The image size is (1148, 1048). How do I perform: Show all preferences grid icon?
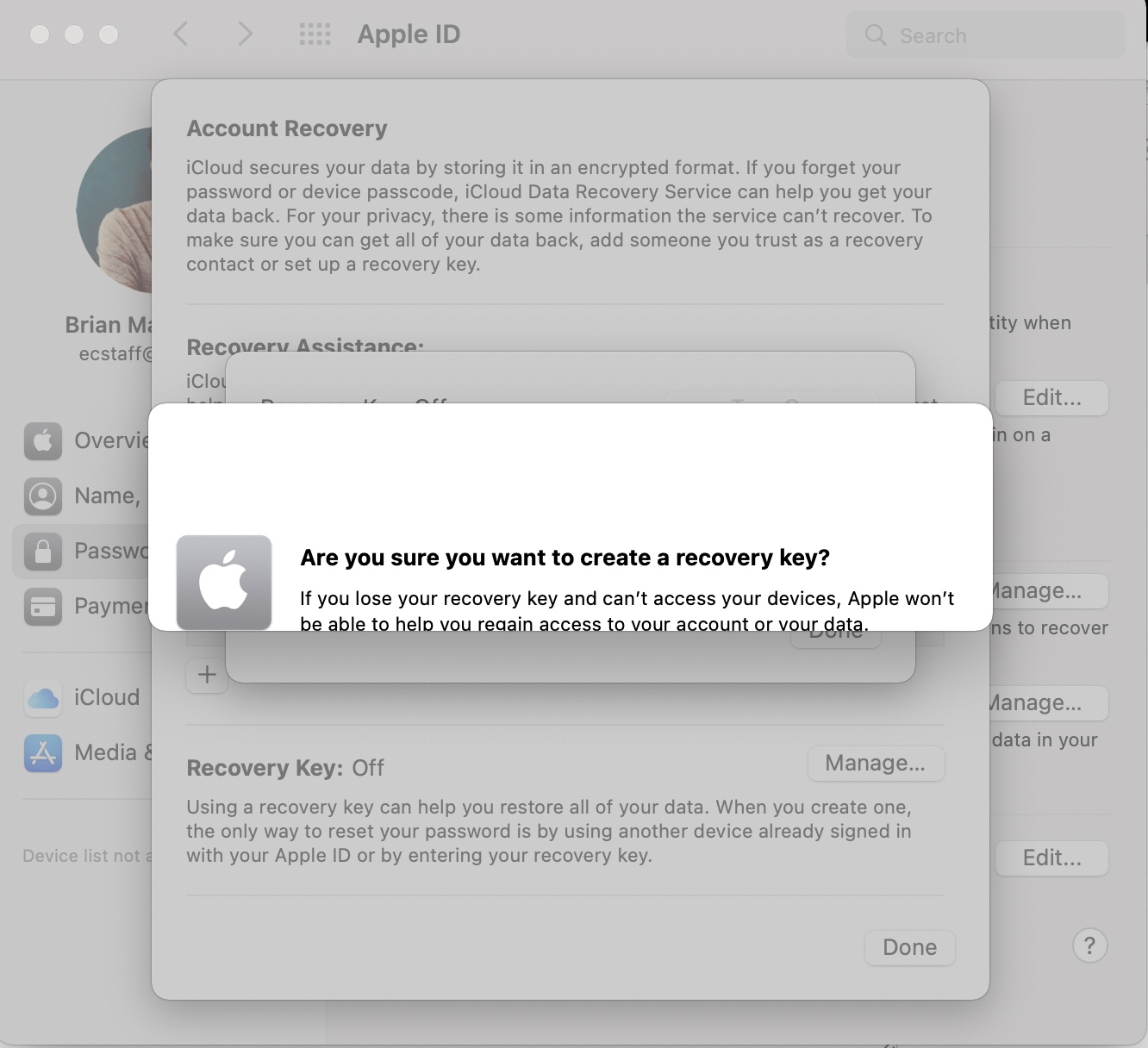[x=315, y=34]
